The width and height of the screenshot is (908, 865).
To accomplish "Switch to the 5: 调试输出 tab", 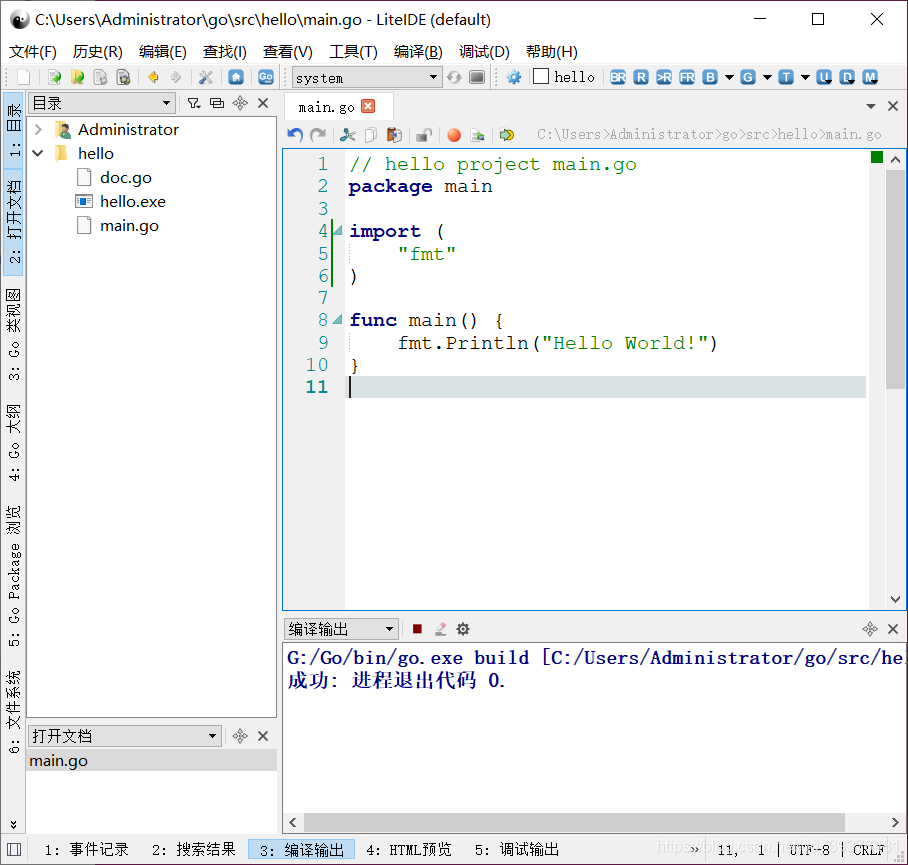I will [x=517, y=849].
